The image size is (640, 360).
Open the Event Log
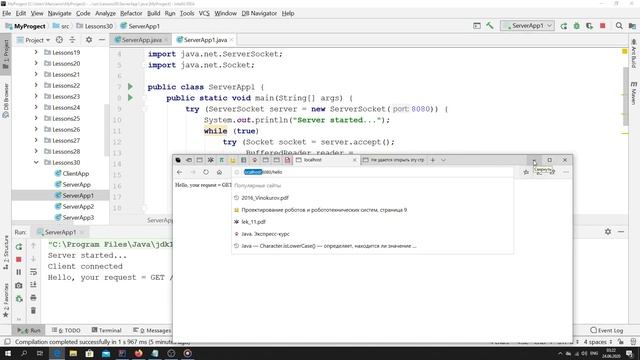click(x=607, y=330)
